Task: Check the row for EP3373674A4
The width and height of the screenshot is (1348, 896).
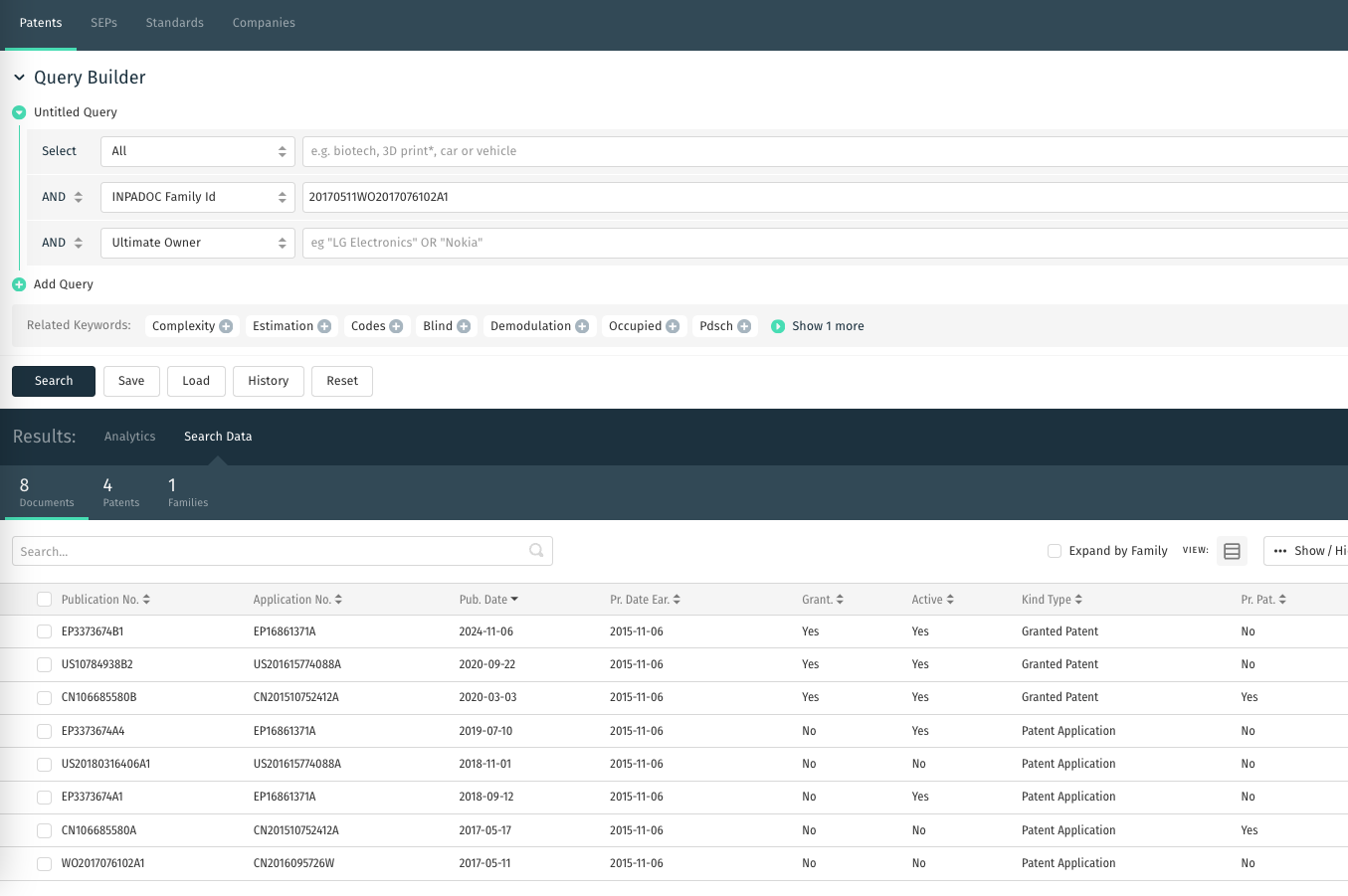Action: point(44,731)
